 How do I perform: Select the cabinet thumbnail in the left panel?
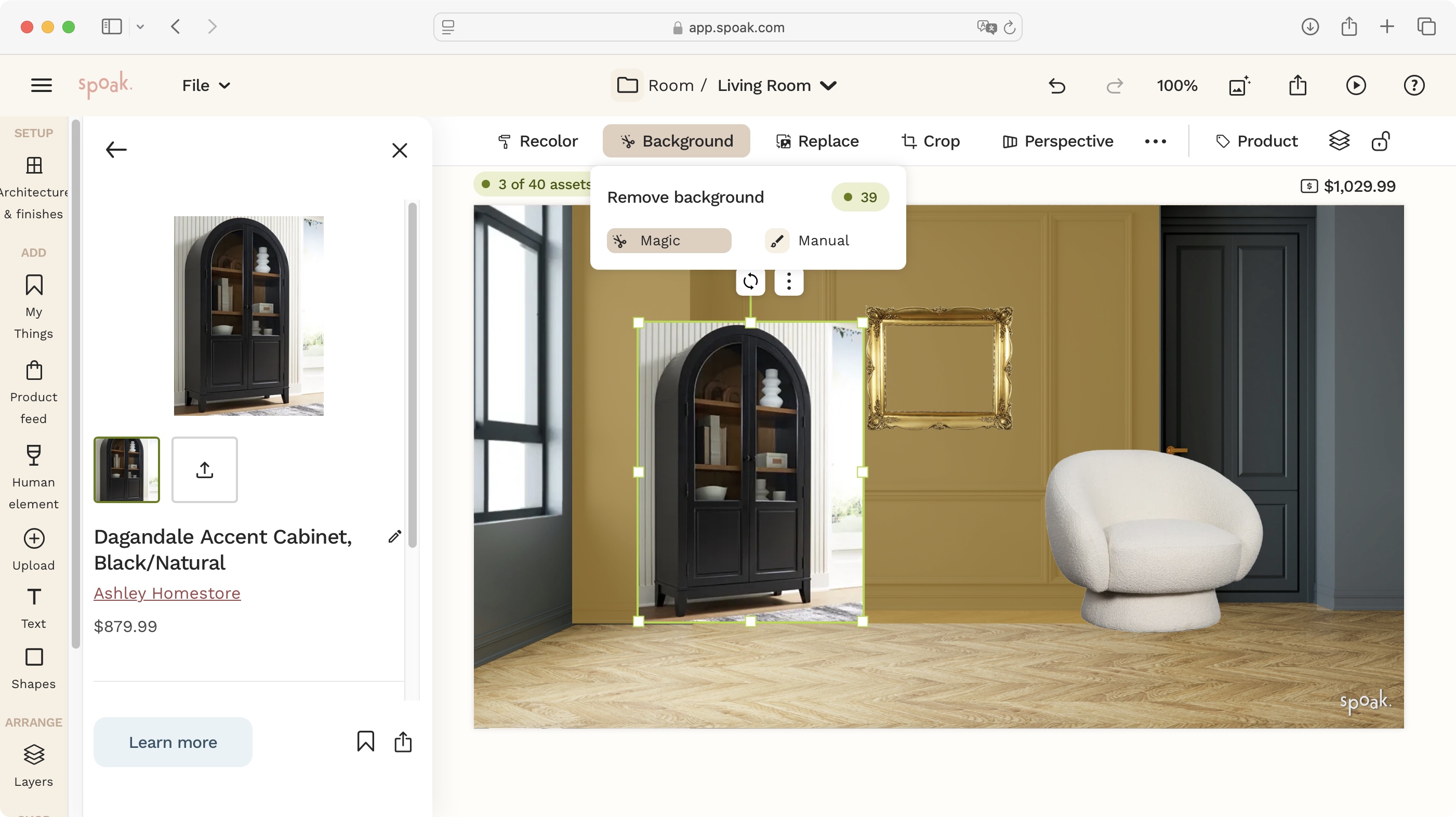coord(127,470)
